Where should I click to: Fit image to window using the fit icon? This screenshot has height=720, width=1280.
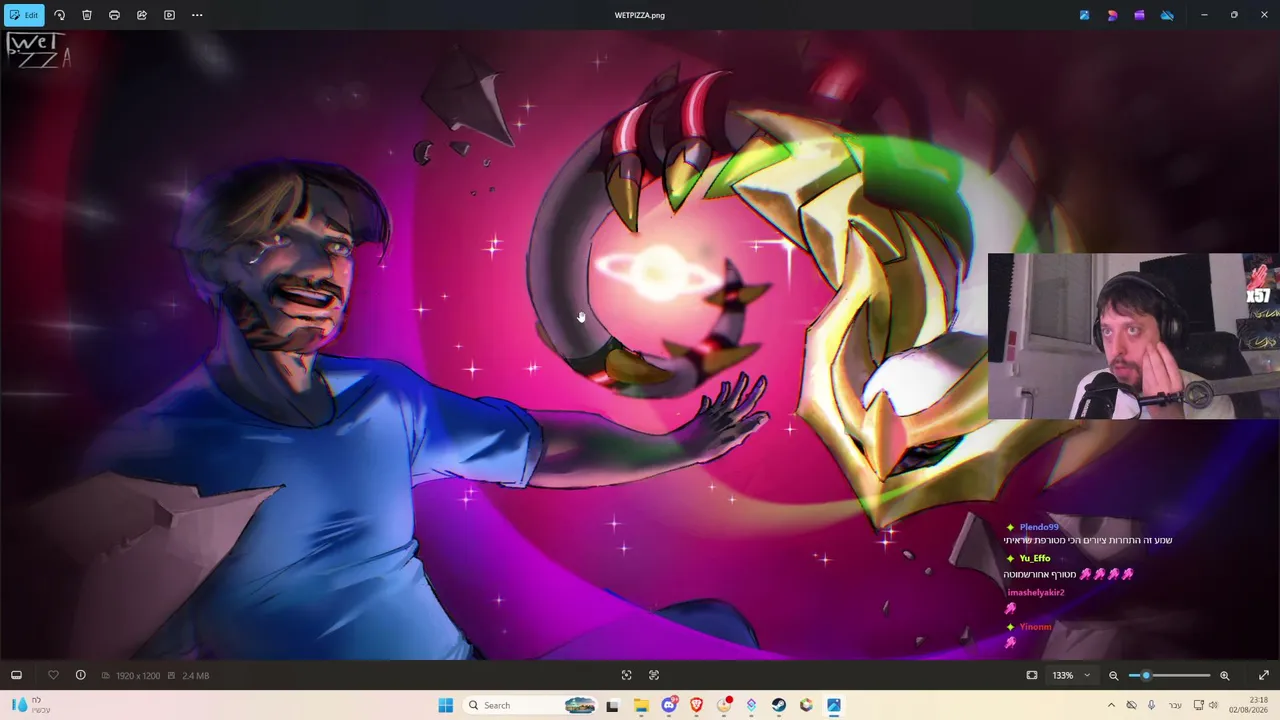coord(1032,675)
